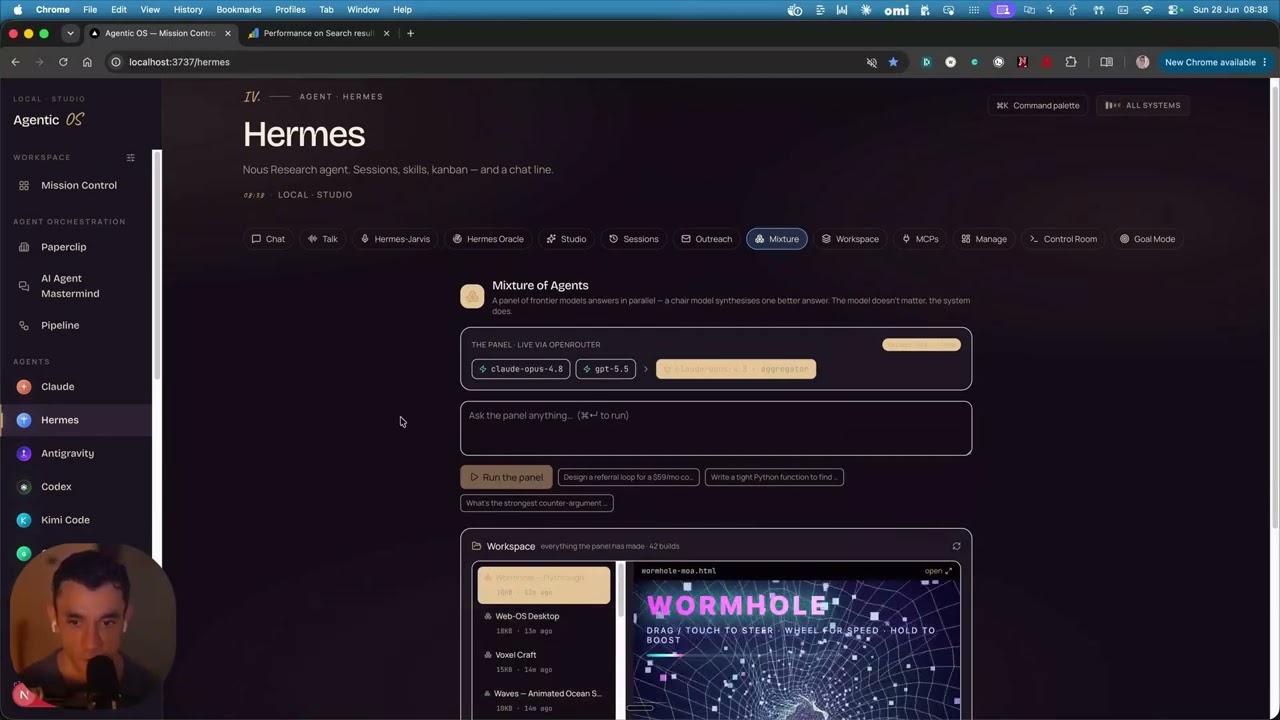Switch to Performance on Search results tab
The width and height of the screenshot is (1280, 720).
[x=318, y=33]
